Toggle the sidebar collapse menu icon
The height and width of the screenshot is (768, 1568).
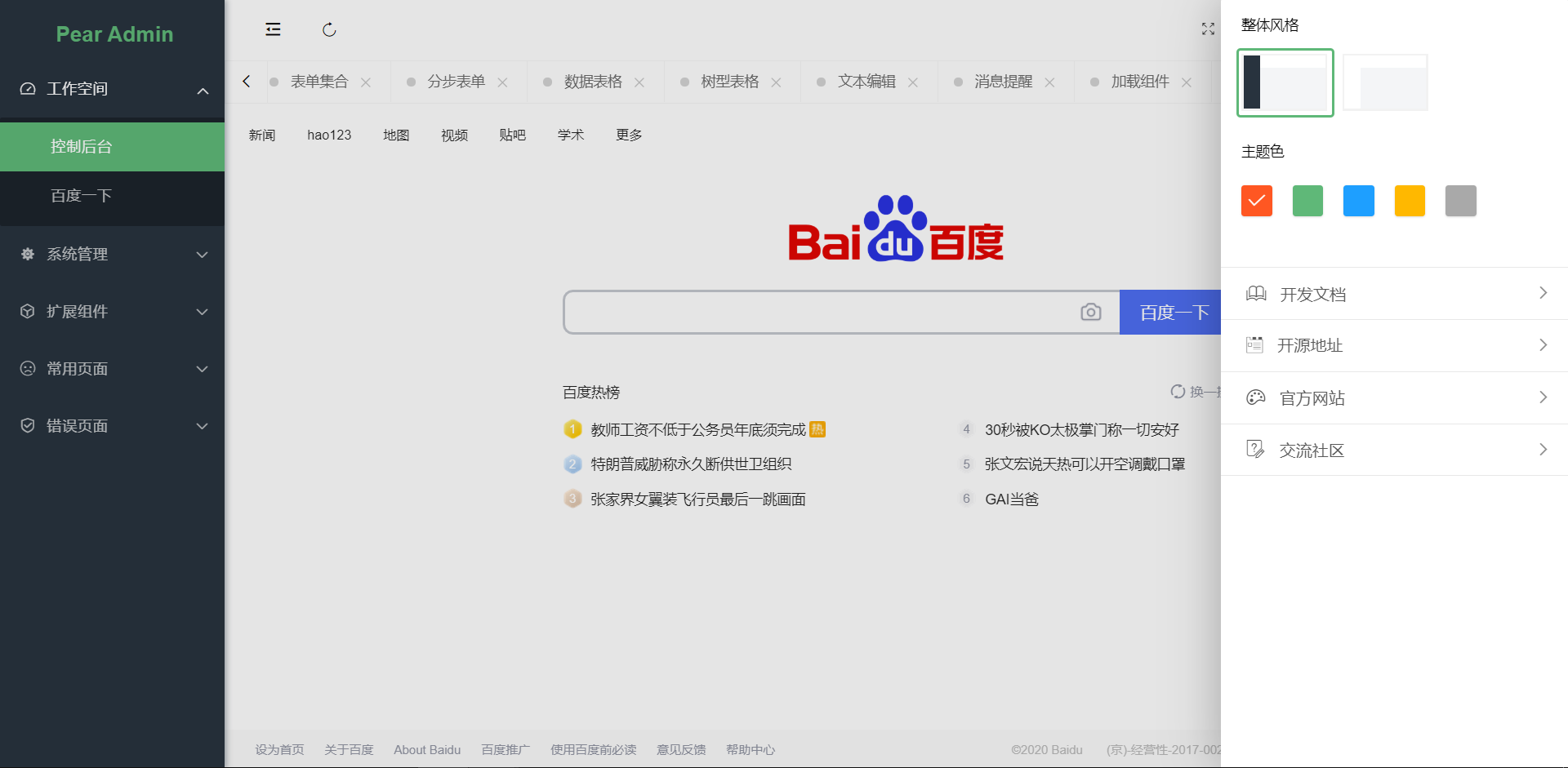(x=273, y=29)
